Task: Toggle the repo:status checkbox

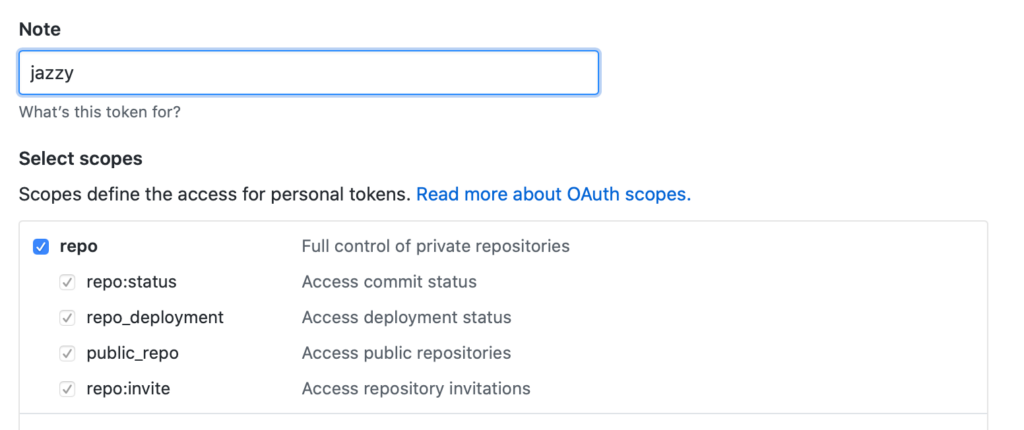Action: point(67,282)
